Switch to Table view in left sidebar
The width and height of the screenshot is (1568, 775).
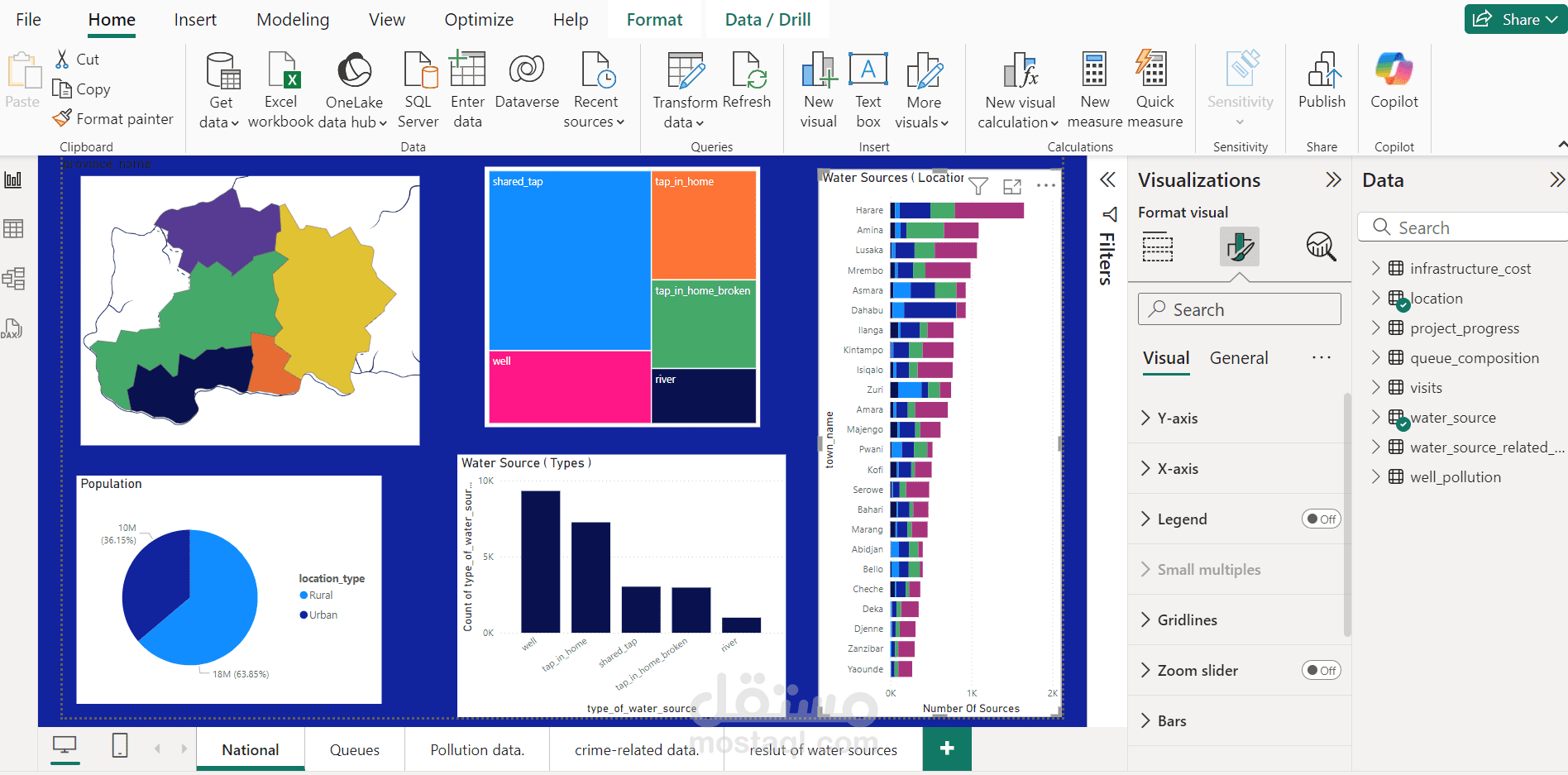point(13,229)
